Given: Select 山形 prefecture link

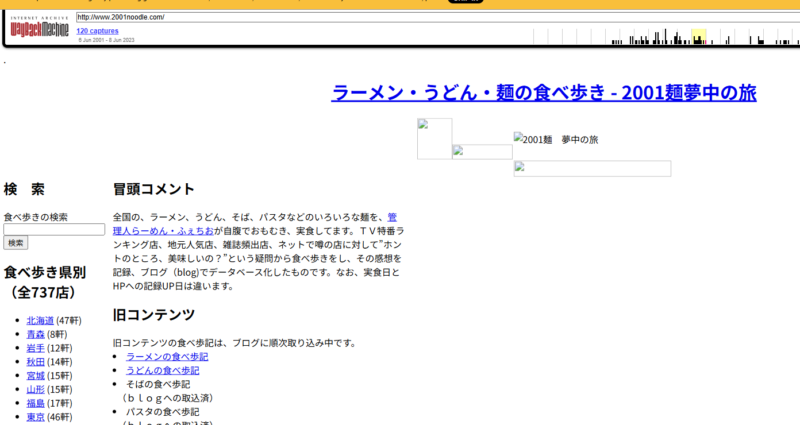Looking at the screenshot, I should [36, 389].
